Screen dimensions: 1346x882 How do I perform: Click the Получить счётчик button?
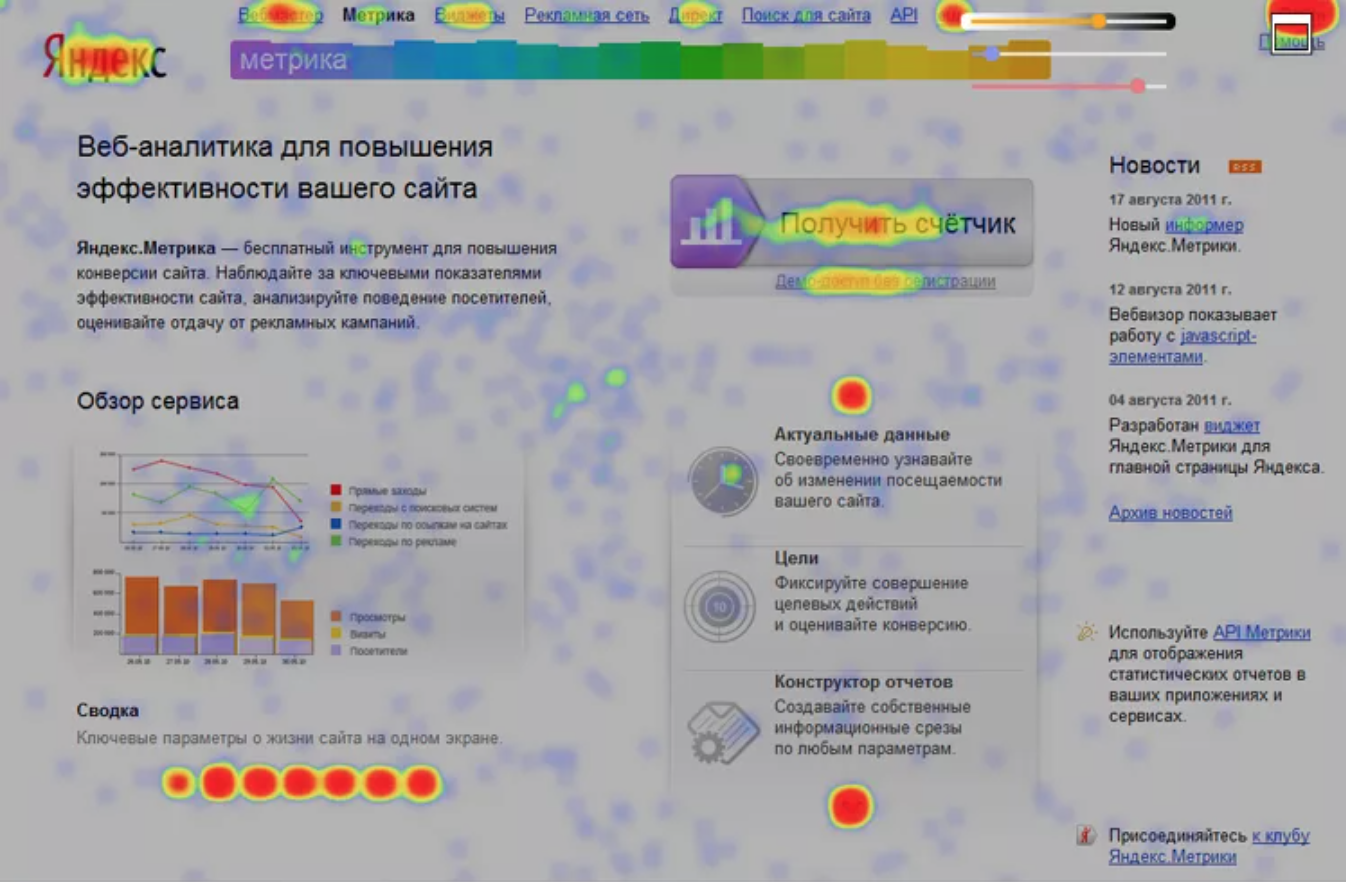tap(851, 222)
